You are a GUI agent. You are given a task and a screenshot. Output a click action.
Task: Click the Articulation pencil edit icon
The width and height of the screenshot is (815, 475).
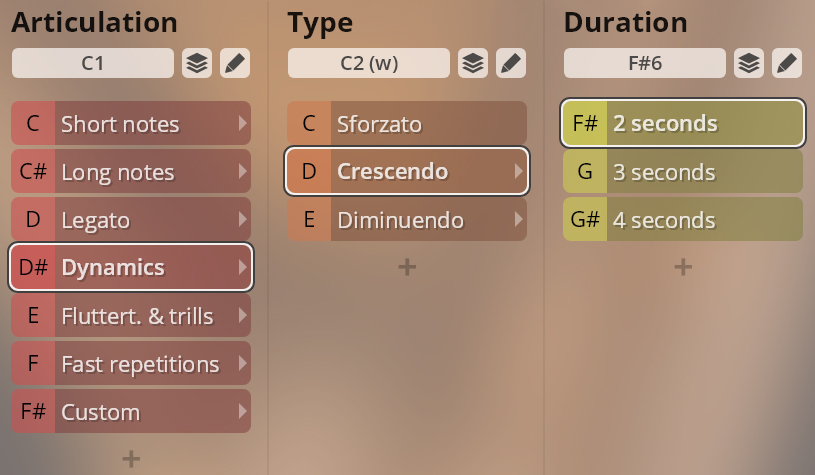tap(235, 63)
